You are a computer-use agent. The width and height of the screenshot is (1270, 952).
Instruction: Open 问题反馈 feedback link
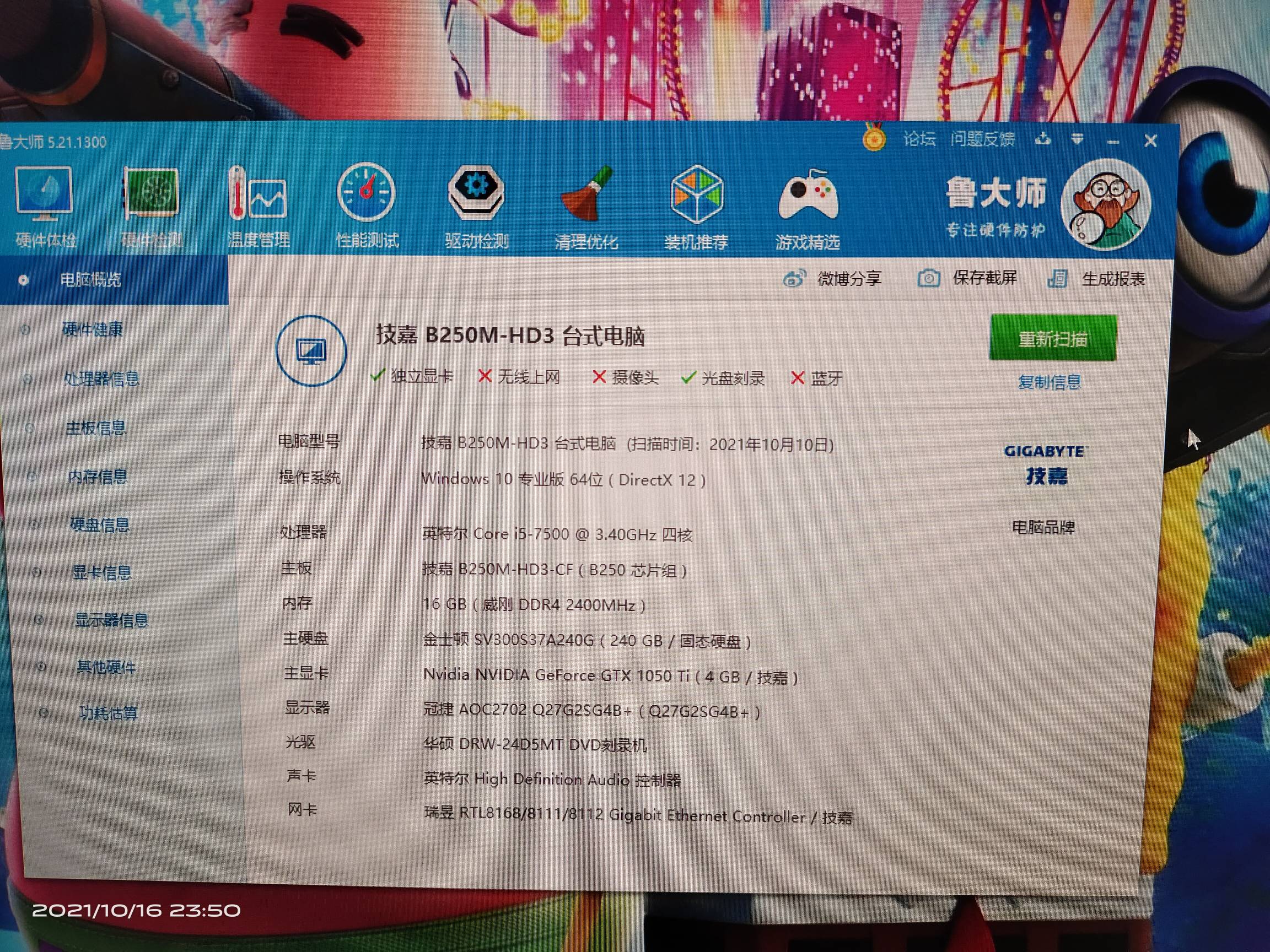[x=982, y=139]
